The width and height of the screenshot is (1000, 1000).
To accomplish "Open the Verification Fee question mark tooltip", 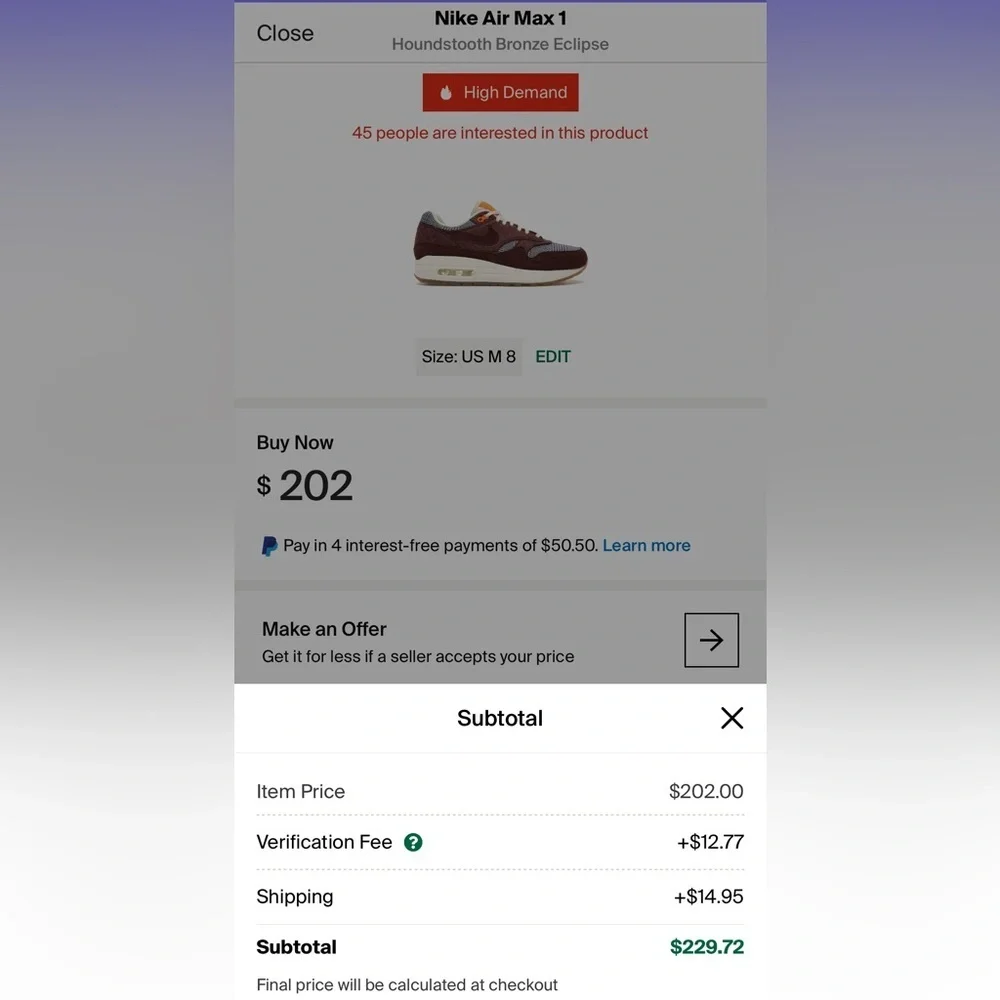I will click(x=414, y=842).
